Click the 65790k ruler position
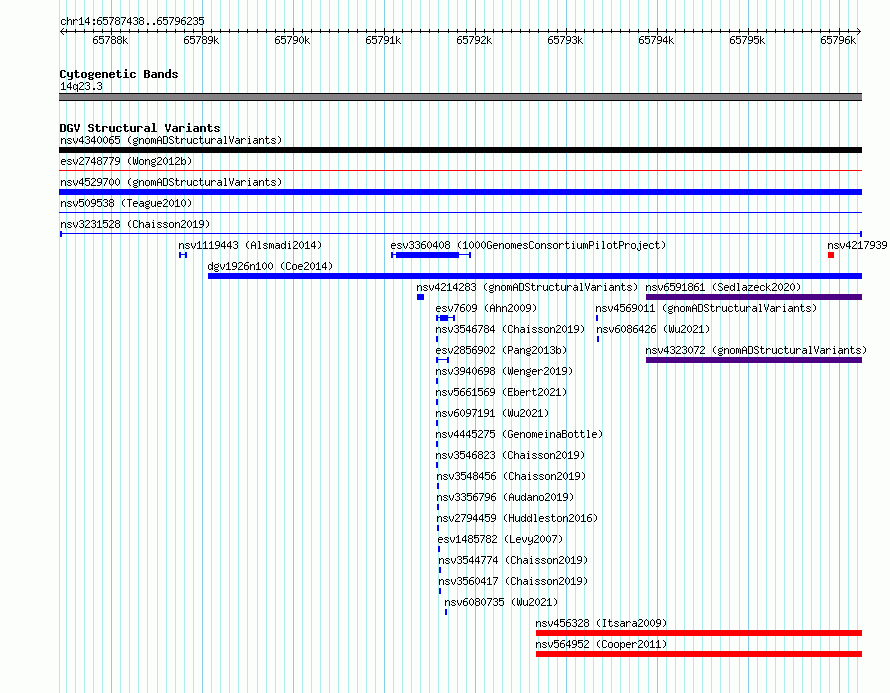Viewport: 890px width, 693px height. [x=292, y=40]
